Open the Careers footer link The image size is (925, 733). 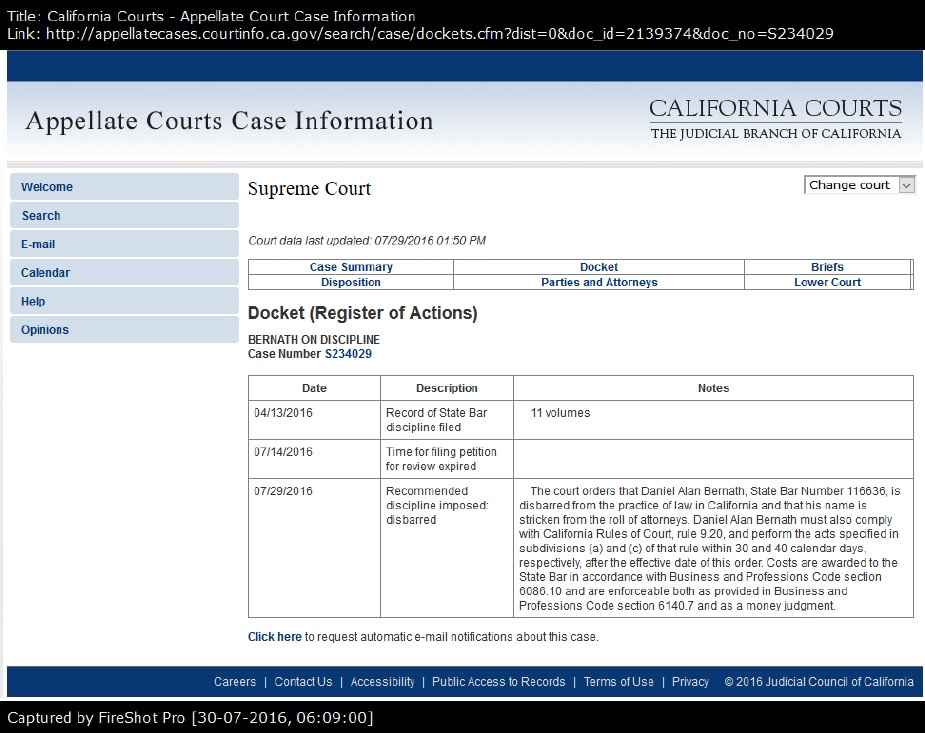point(235,682)
